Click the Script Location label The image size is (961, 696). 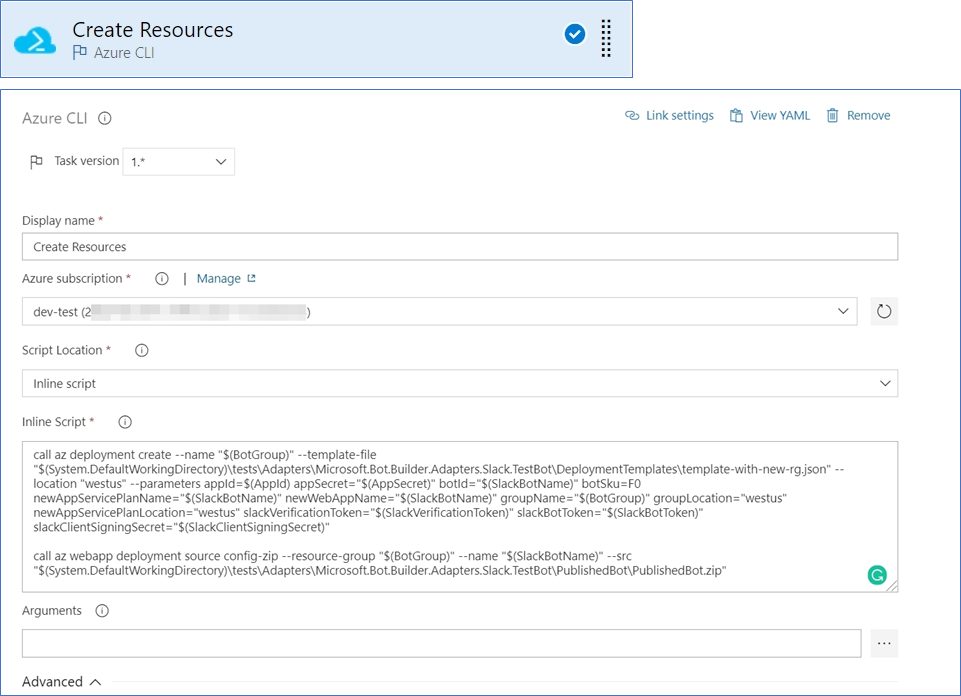62,350
